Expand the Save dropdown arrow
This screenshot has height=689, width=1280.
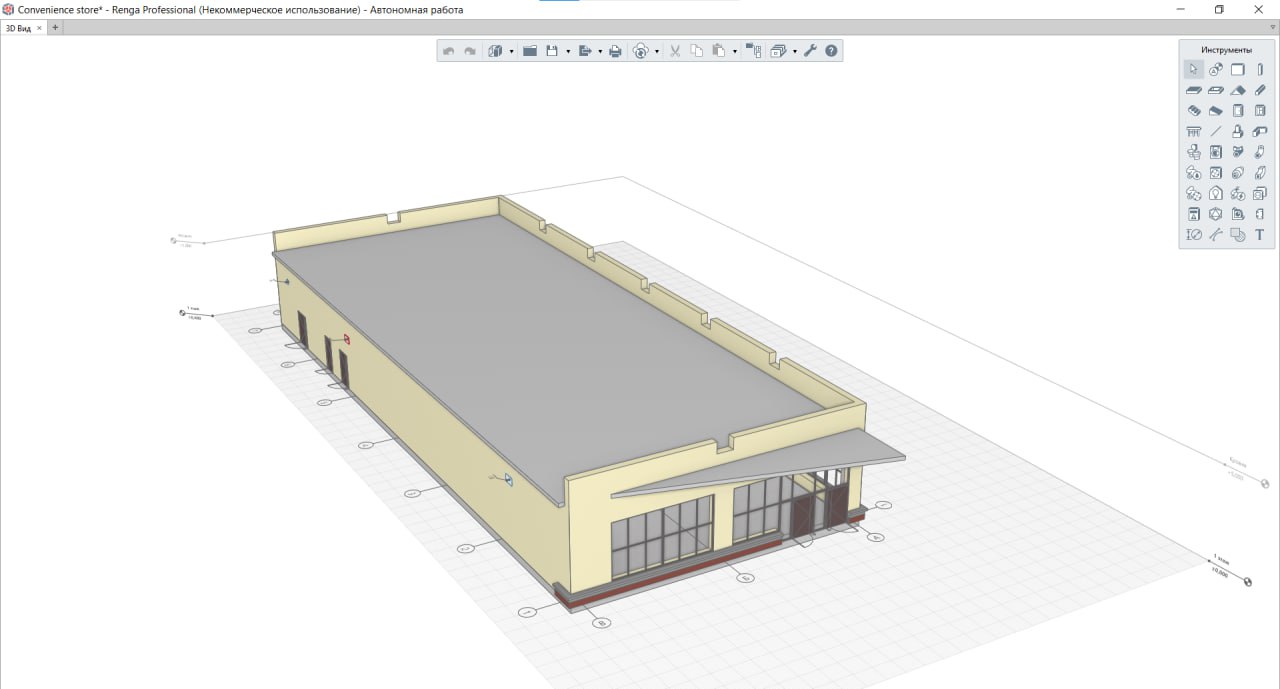click(x=567, y=51)
